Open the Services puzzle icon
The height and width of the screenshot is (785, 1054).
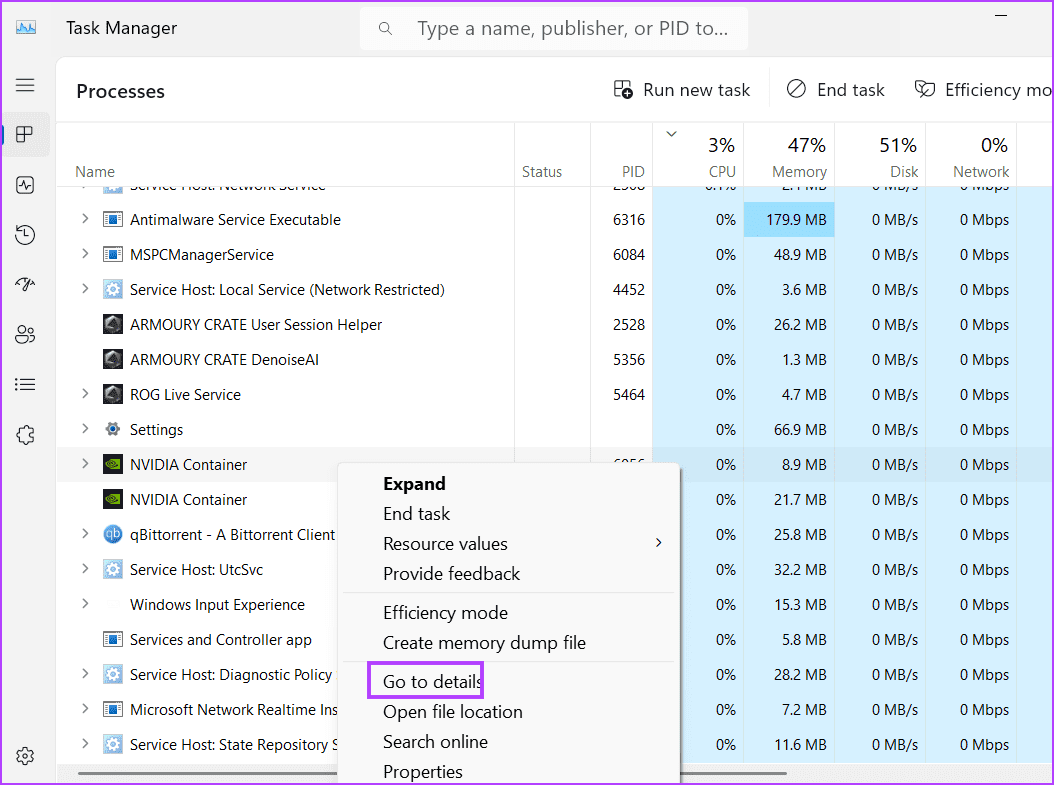pos(25,435)
